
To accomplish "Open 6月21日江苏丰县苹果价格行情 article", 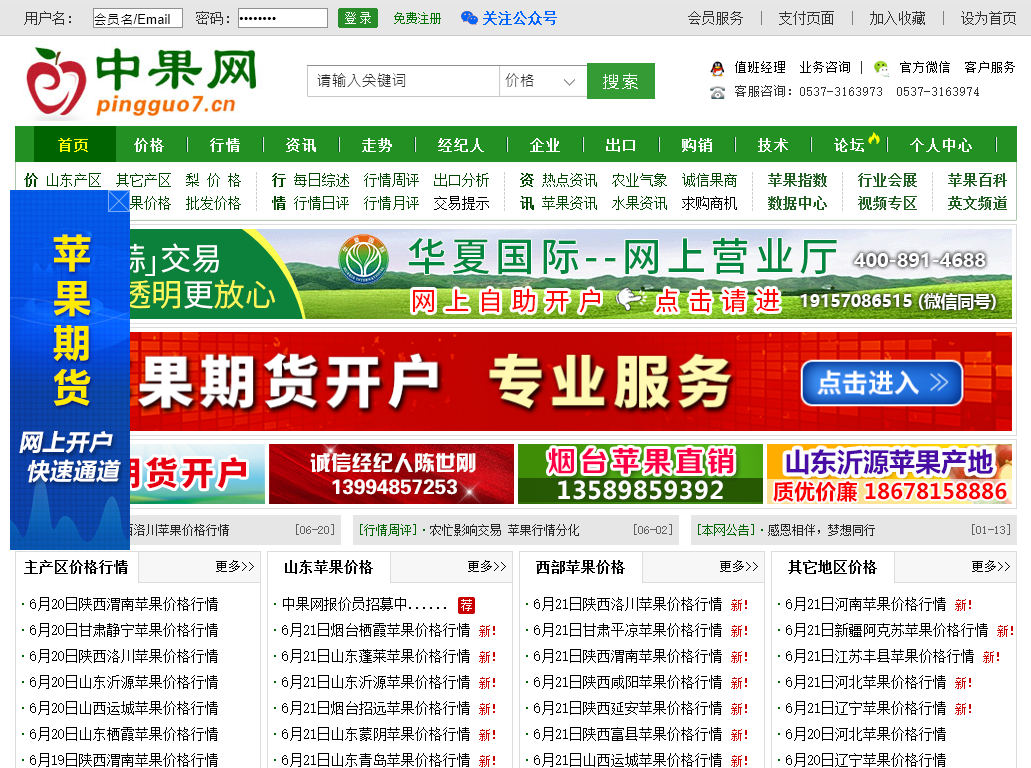I will coord(879,656).
